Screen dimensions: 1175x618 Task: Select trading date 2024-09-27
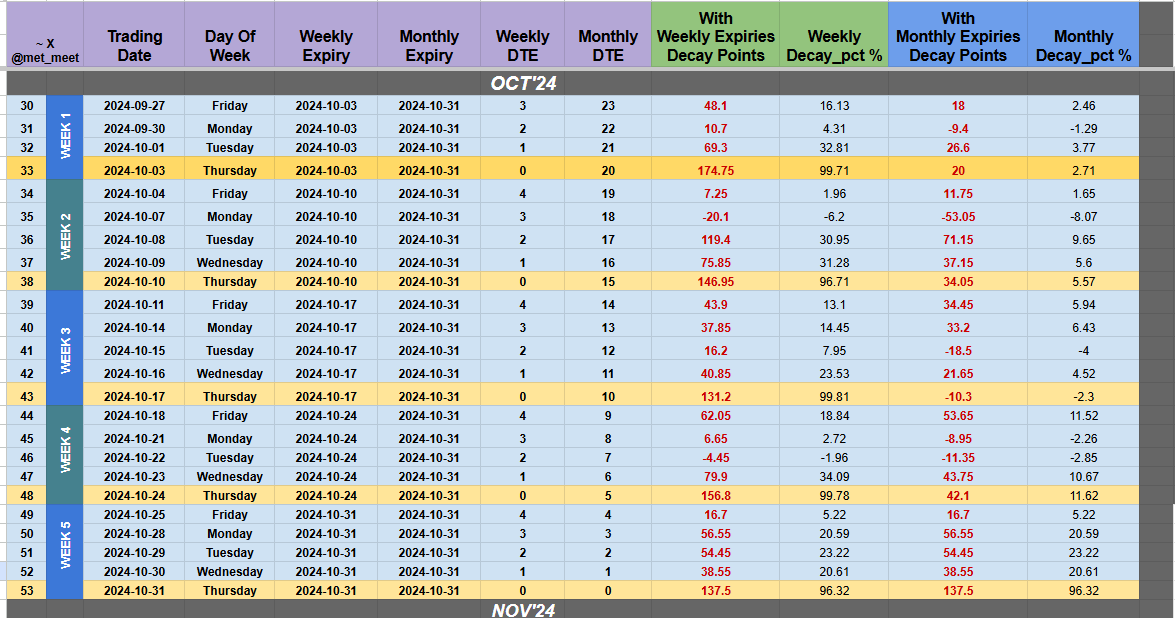tap(134, 106)
